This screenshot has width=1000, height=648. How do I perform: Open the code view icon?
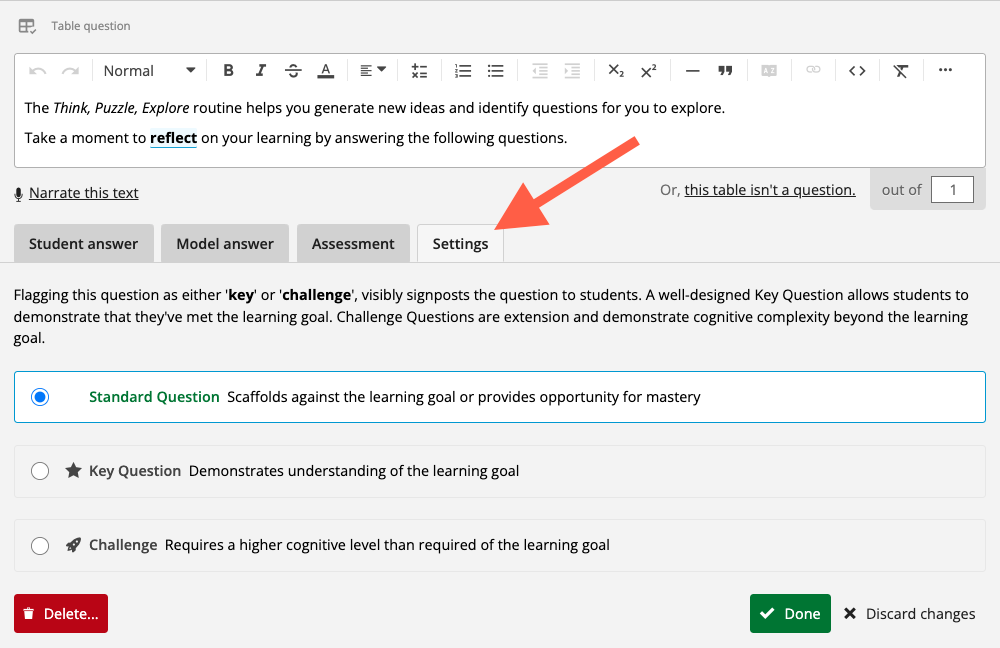pyautogui.click(x=857, y=70)
